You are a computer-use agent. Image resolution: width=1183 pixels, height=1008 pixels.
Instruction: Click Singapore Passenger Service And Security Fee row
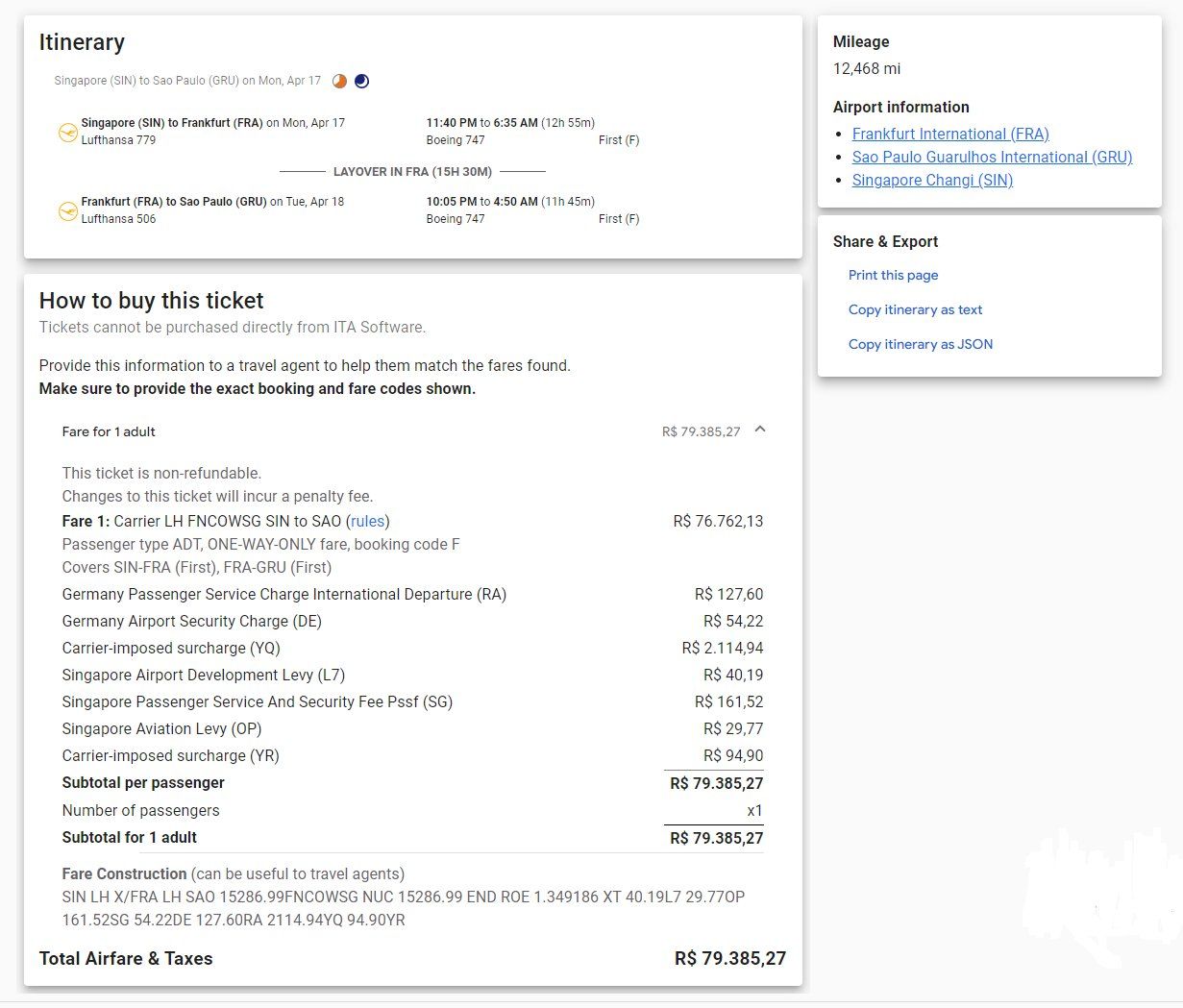coord(412,701)
